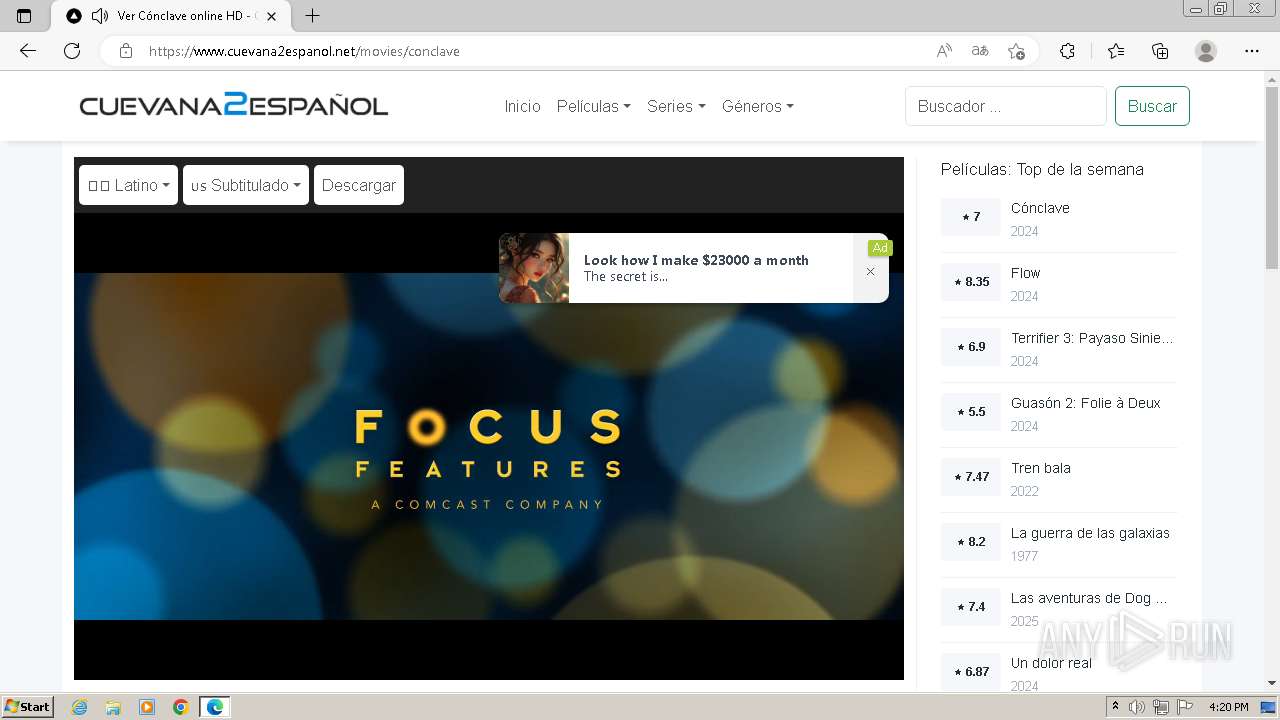
Task: Open the ad girl thumbnail image
Action: pyautogui.click(x=534, y=268)
